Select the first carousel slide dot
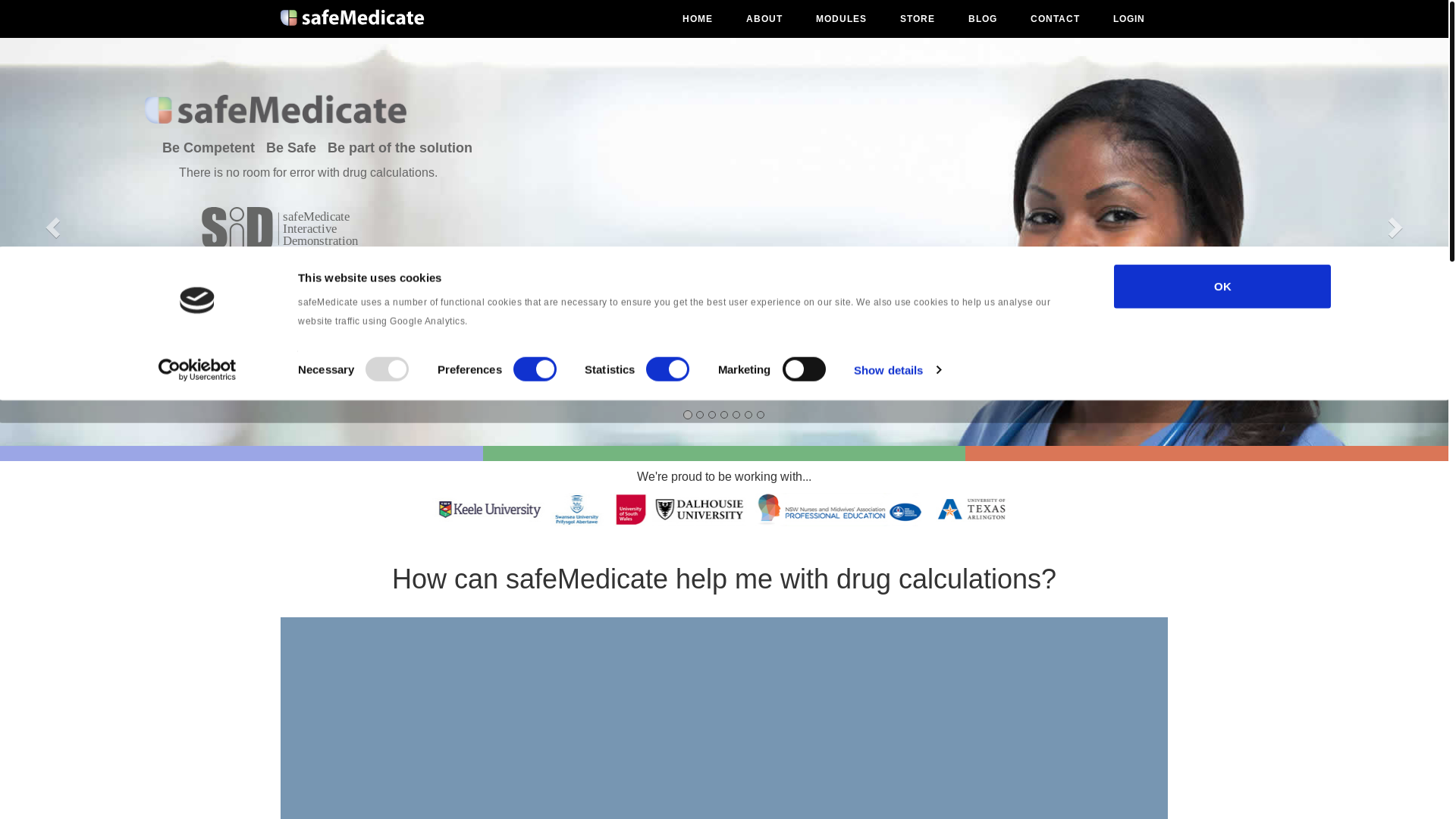Screen dimensions: 1456x819 [688, 415]
